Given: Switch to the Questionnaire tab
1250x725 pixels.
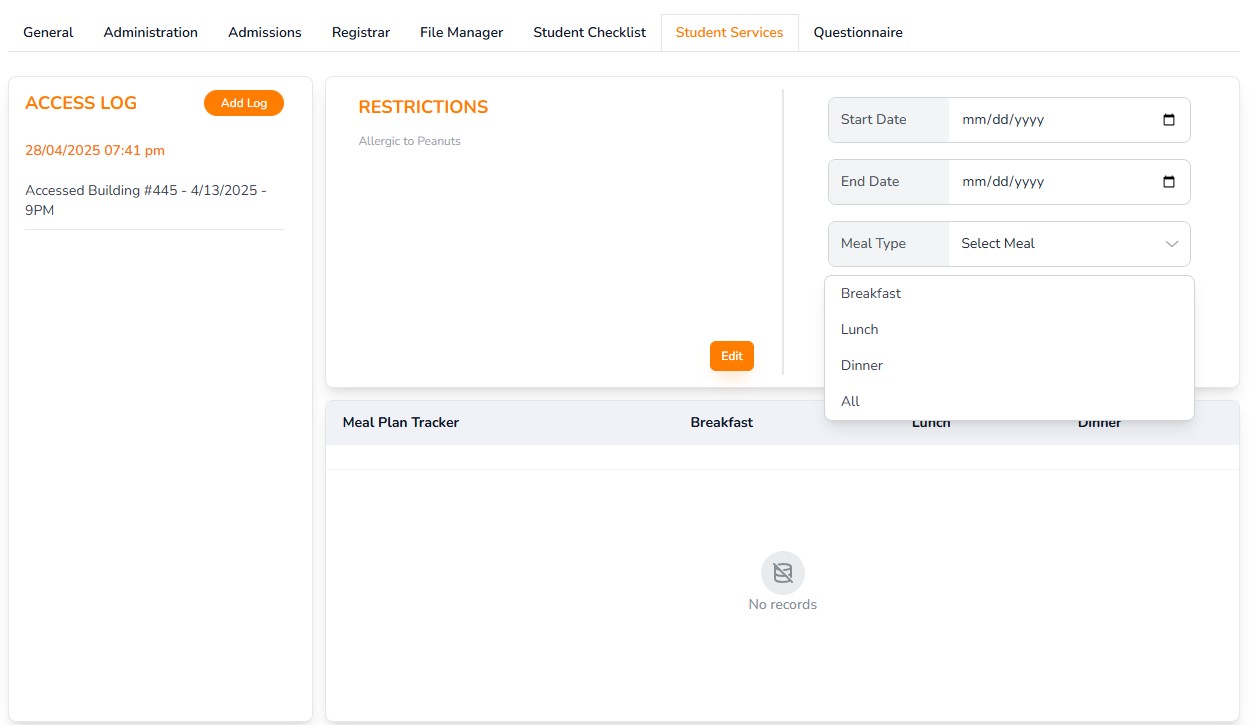Looking at the screenshot, I should tap(857, 32).
